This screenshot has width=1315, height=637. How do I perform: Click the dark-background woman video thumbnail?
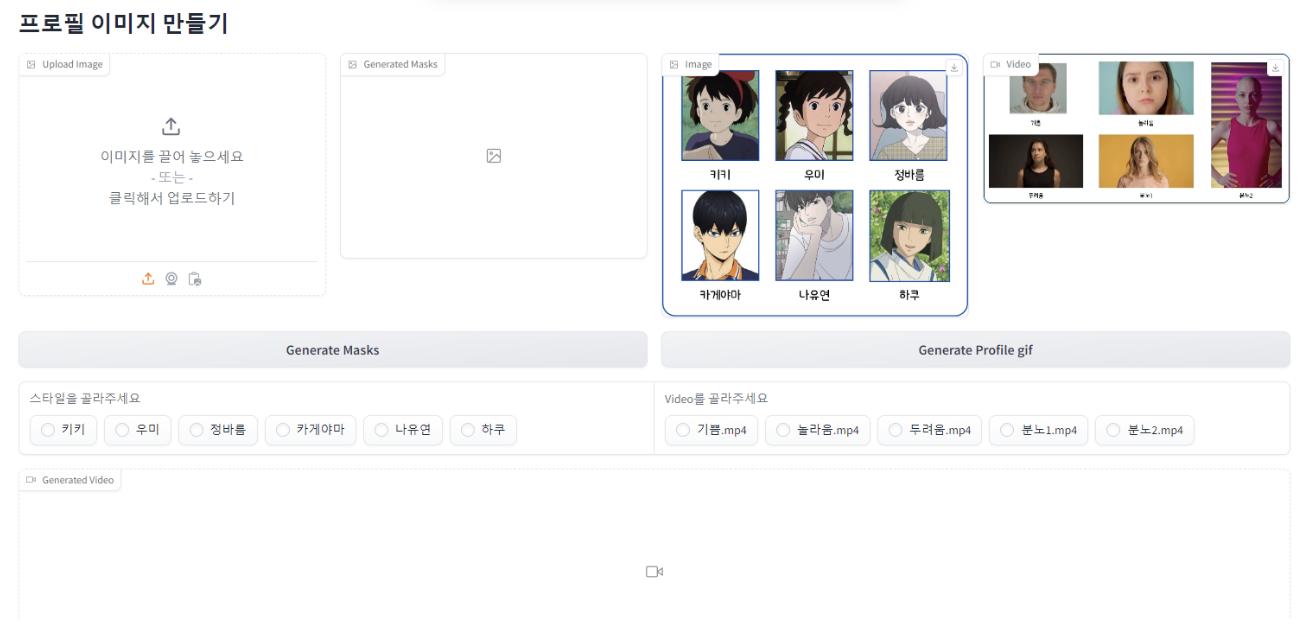point(1036,161)
